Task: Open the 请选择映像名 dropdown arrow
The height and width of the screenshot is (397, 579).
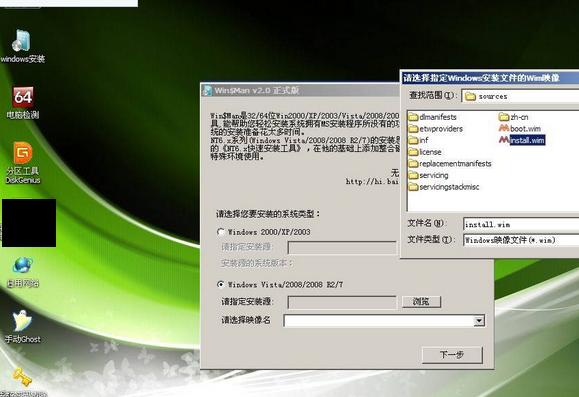Action: pos(479,321)
